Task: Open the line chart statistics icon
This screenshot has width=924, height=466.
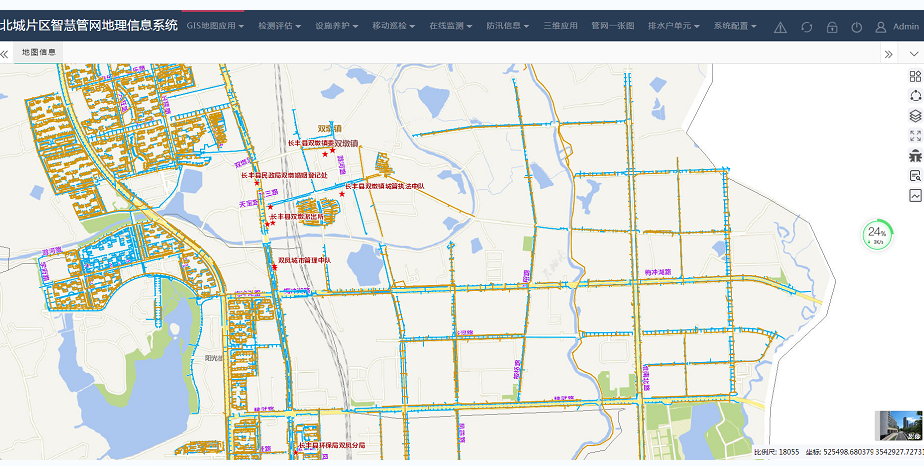Action: (914, 196)
